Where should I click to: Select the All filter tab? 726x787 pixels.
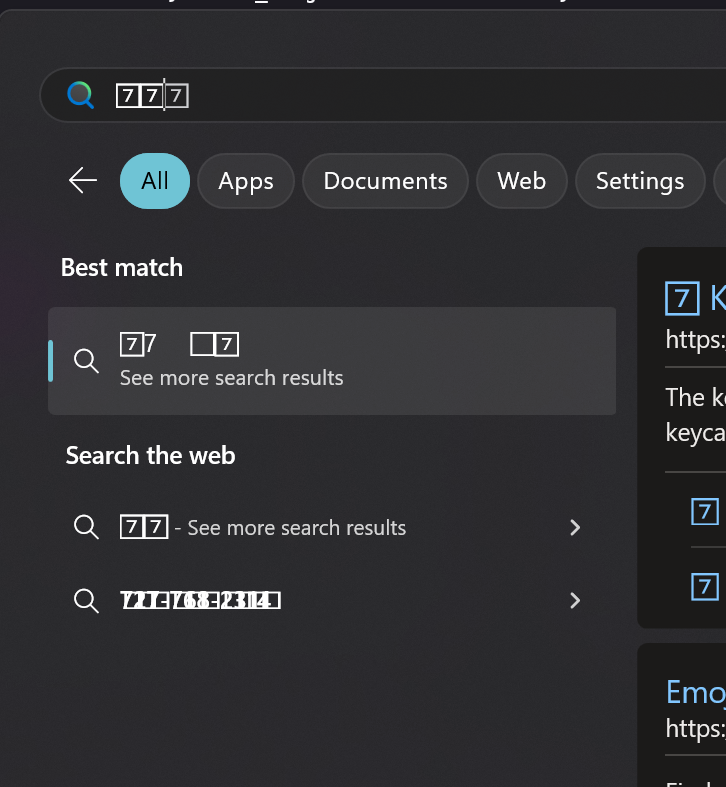(155, 181)
